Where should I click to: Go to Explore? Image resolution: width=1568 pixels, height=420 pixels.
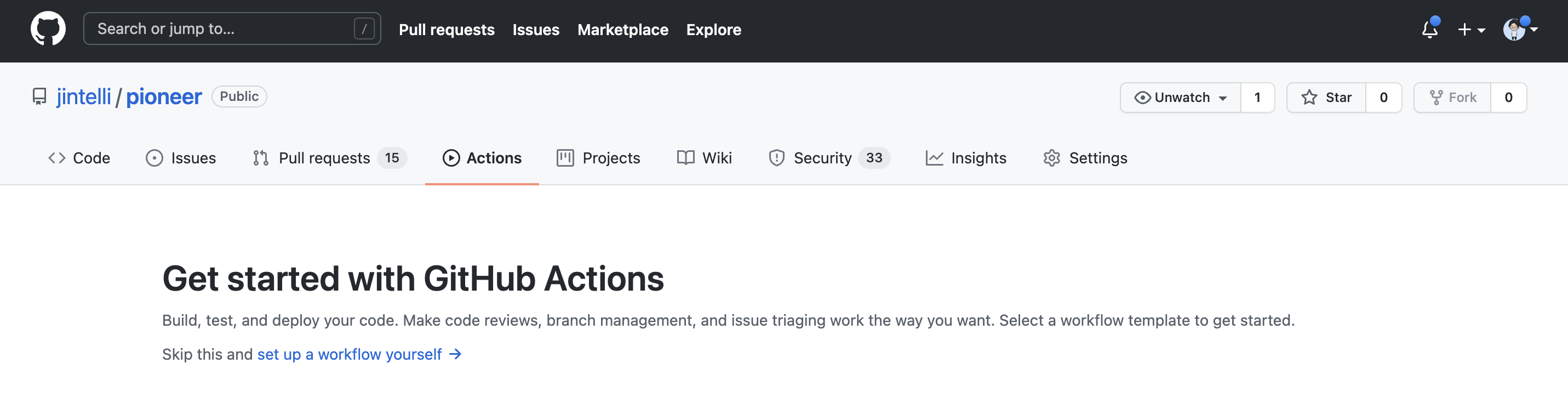pyautogui.click(x=713, y=29)
